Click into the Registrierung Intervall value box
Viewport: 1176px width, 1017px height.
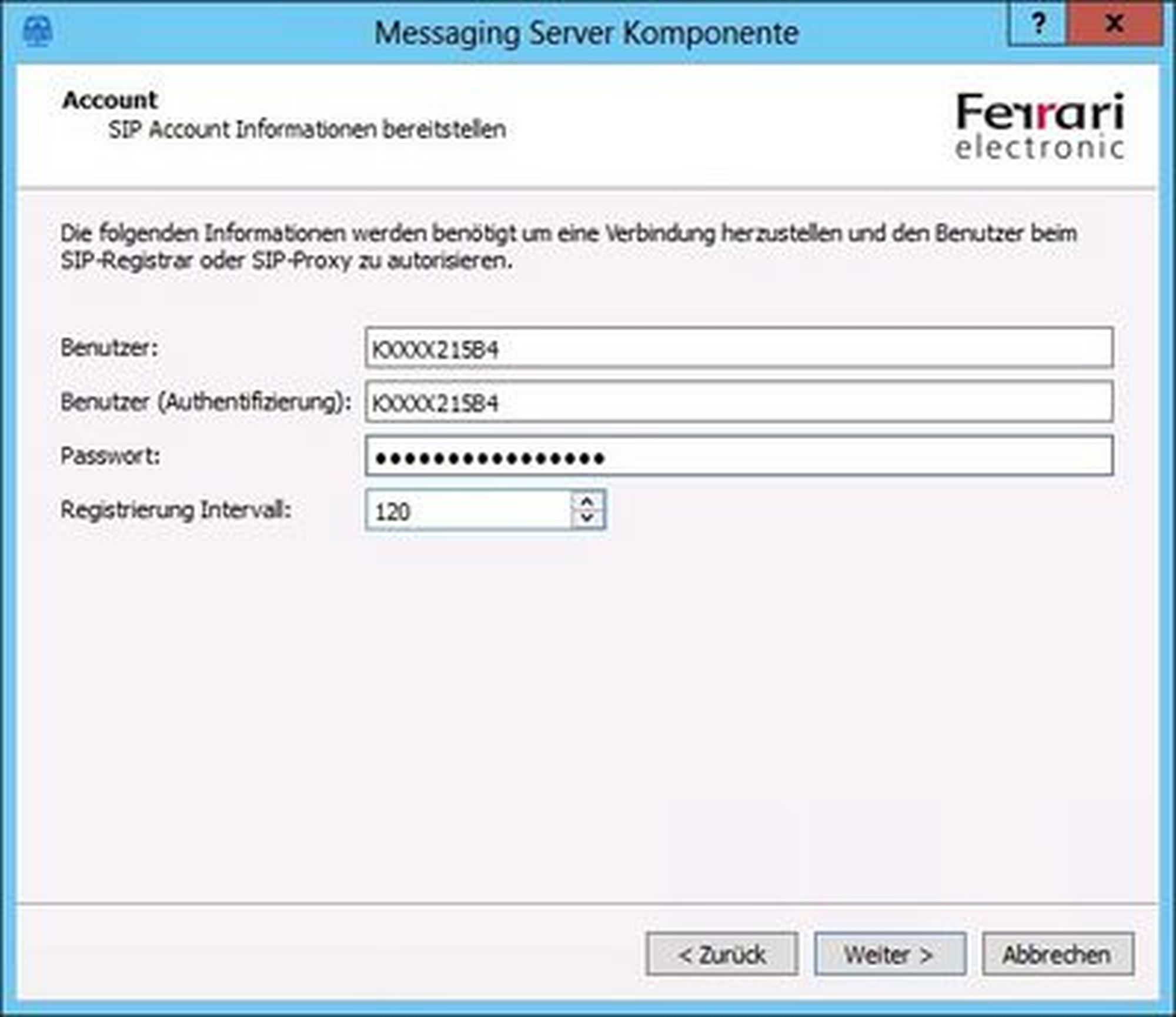467,511
